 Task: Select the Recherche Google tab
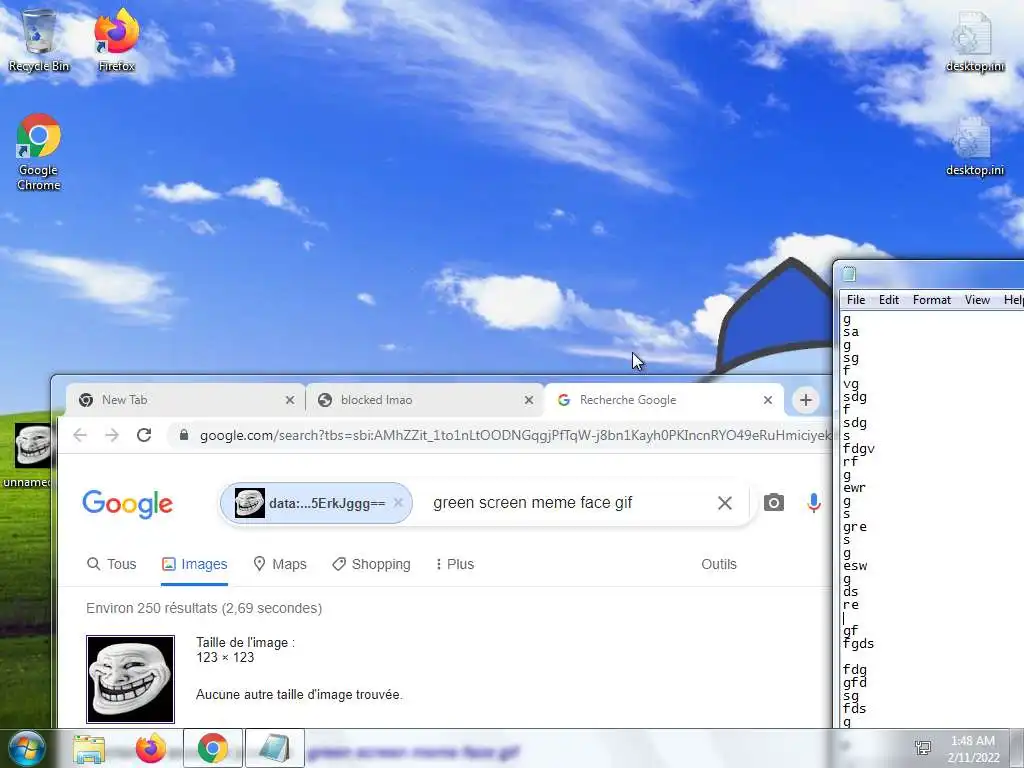coord(663,400)
